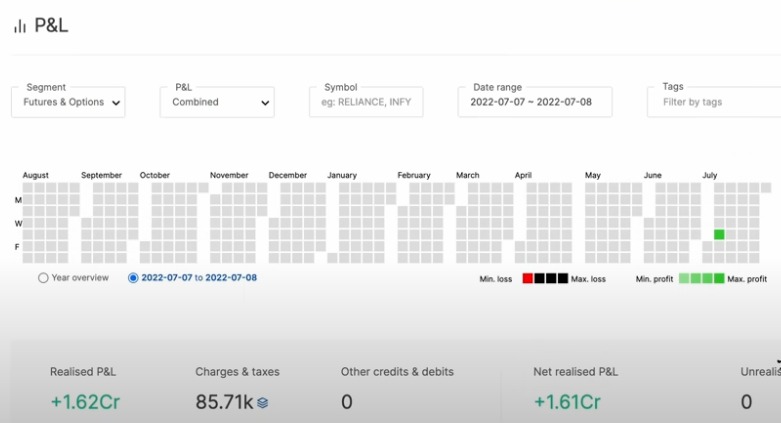The image size is (781, 423).
Task: Select the custom date range radio button
Action: (x=134, y=278)
